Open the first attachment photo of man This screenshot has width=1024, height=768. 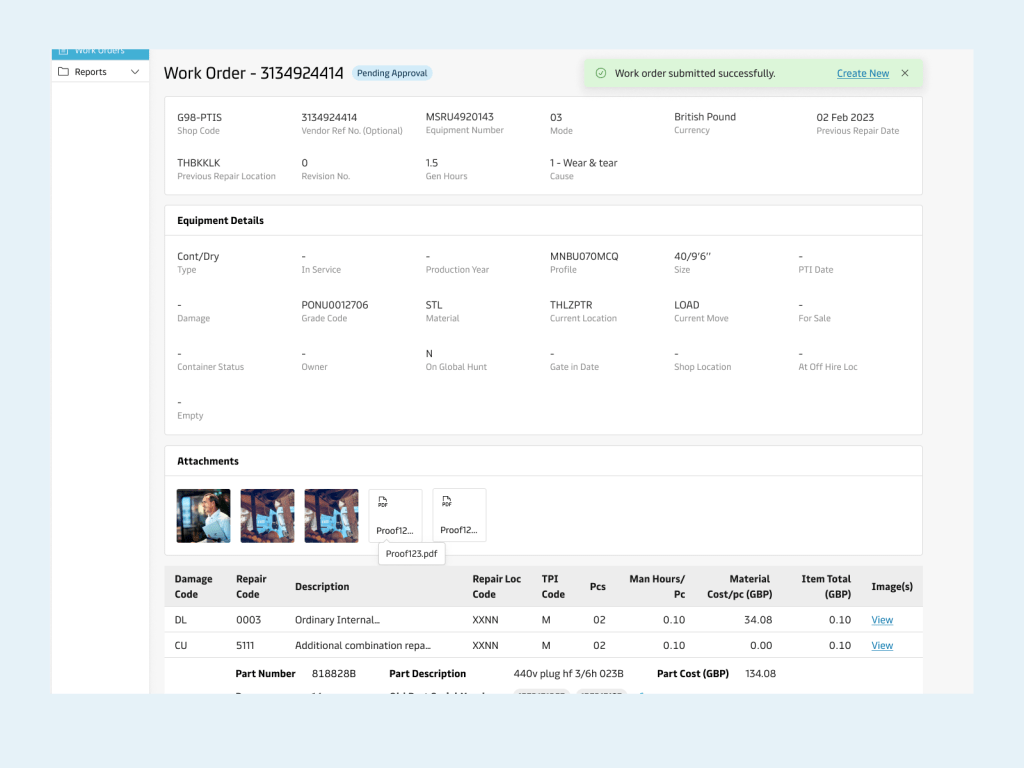coord(203,515)
